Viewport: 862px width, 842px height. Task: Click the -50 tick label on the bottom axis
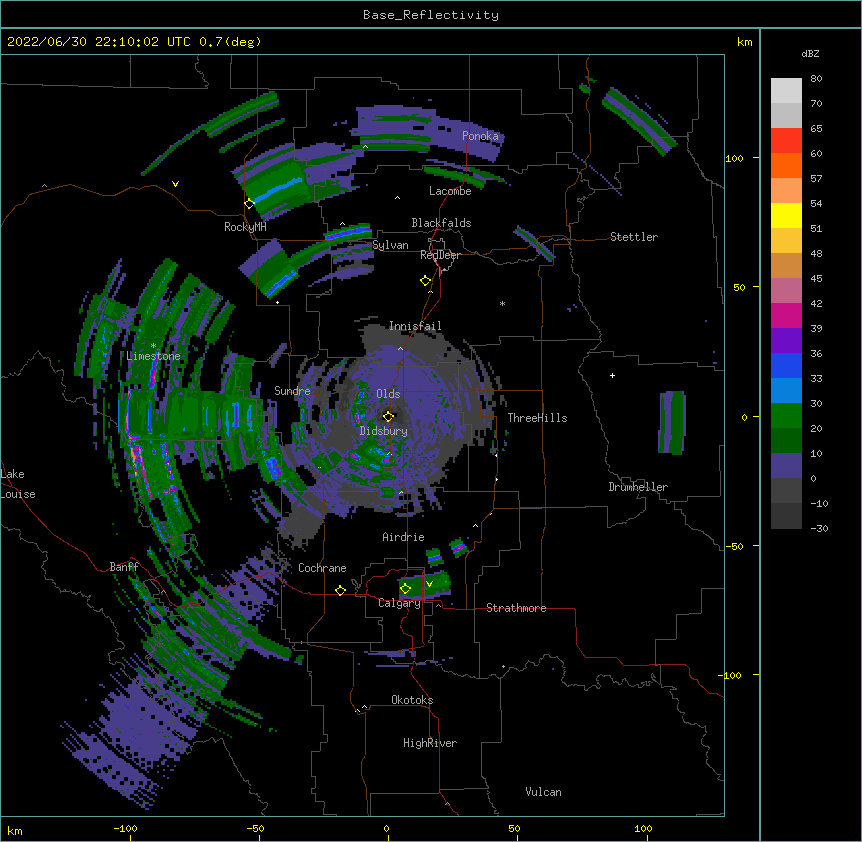[x=255, y=828]
